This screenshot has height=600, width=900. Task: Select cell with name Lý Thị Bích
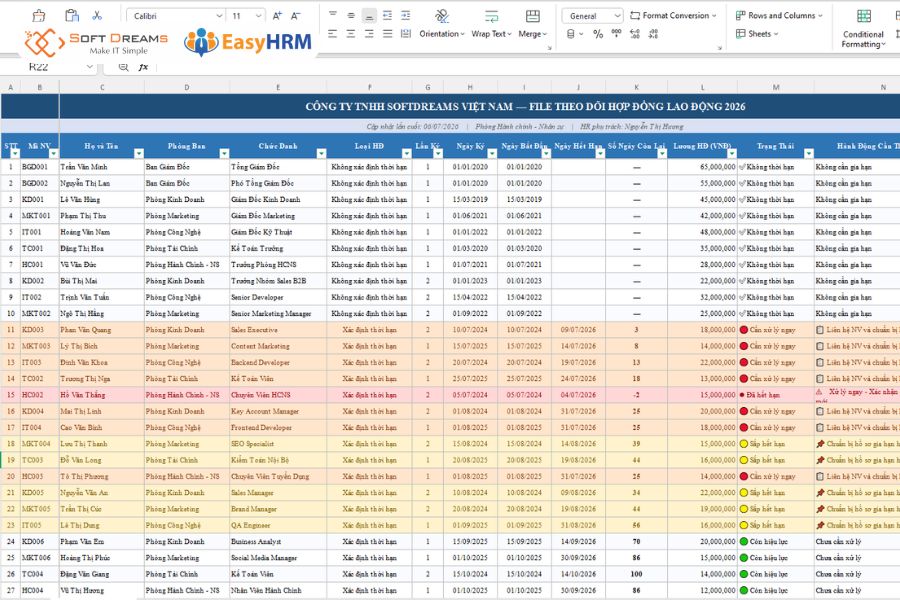tap(102, 346)
